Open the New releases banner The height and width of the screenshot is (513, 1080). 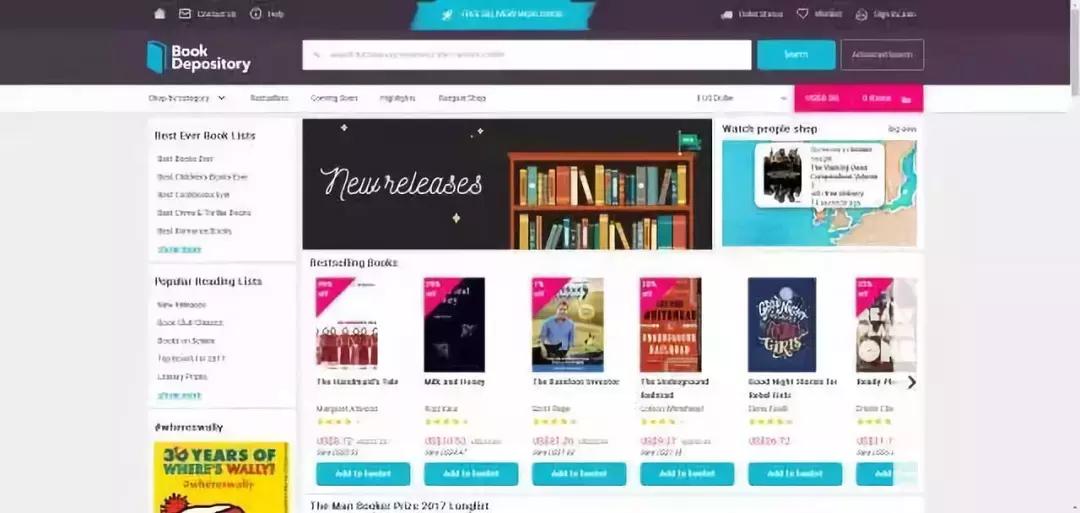pyautogui.click(x=507, y=184)
